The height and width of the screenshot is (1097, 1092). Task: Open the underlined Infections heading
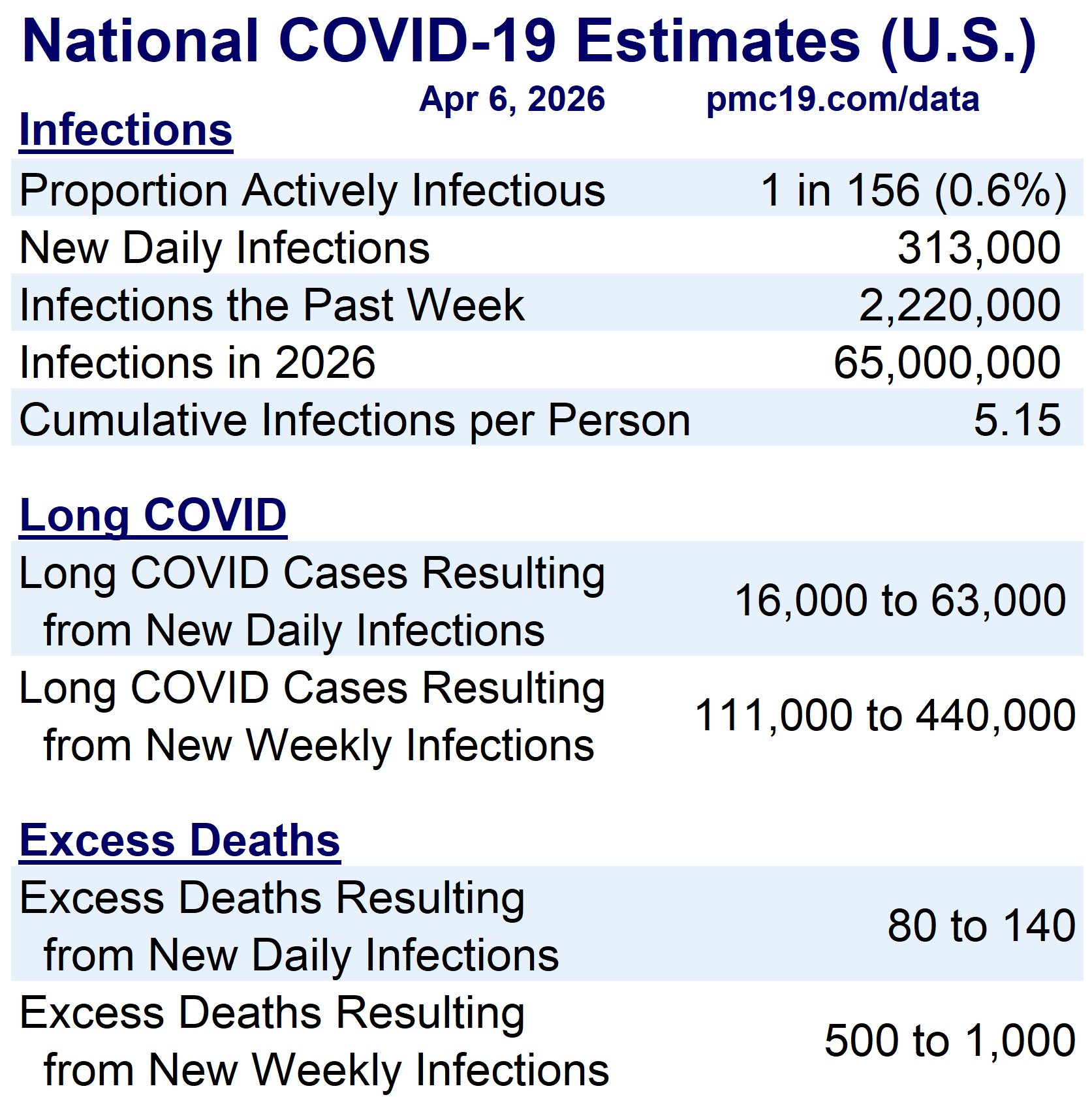pos(126,130)
